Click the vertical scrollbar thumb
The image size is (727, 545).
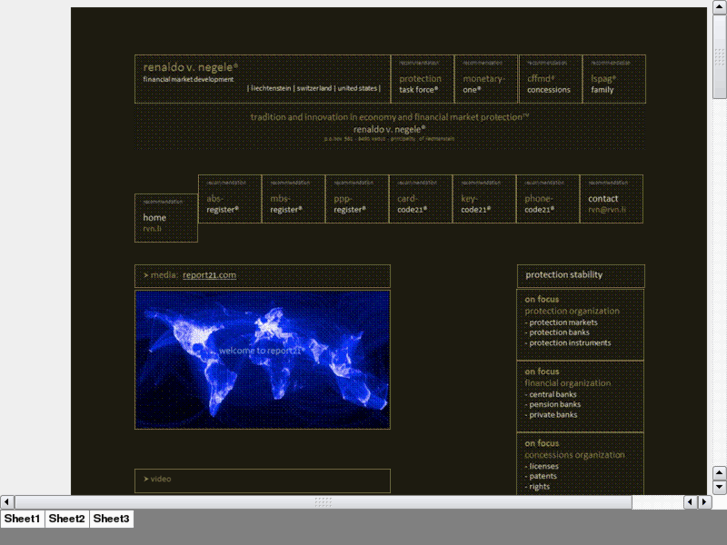tap(720, 57)
